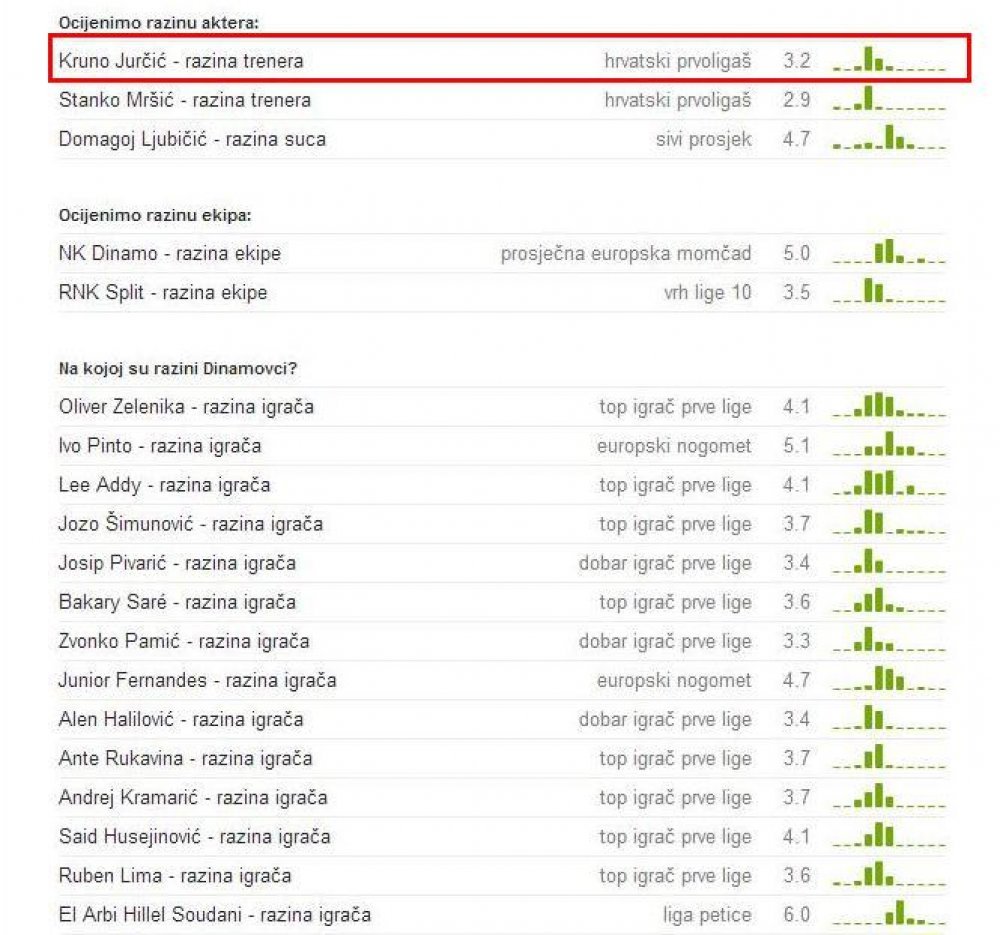This screenshot has width=1000, height=935.
Task: Open Kruno Jurčić - razina trenera
Action: coord(181,61)
